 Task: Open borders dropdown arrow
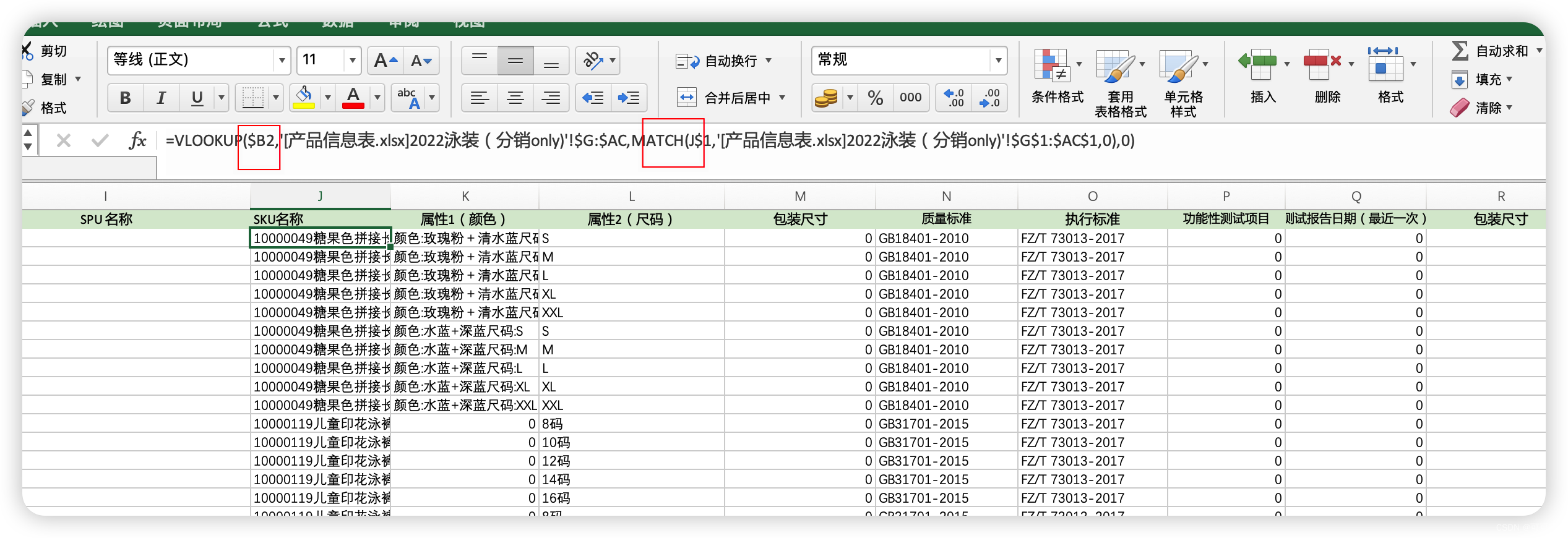pos(276,98)
